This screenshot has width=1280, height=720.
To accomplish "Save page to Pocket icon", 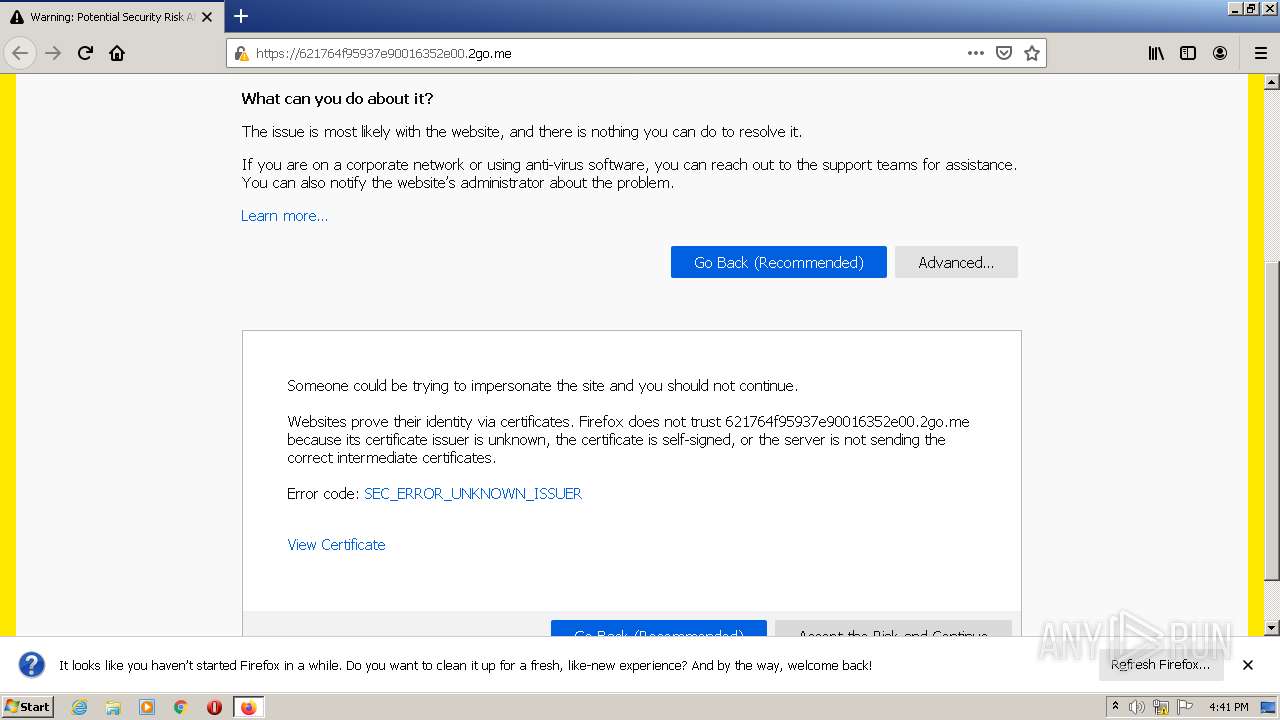I will (1004, 53).
